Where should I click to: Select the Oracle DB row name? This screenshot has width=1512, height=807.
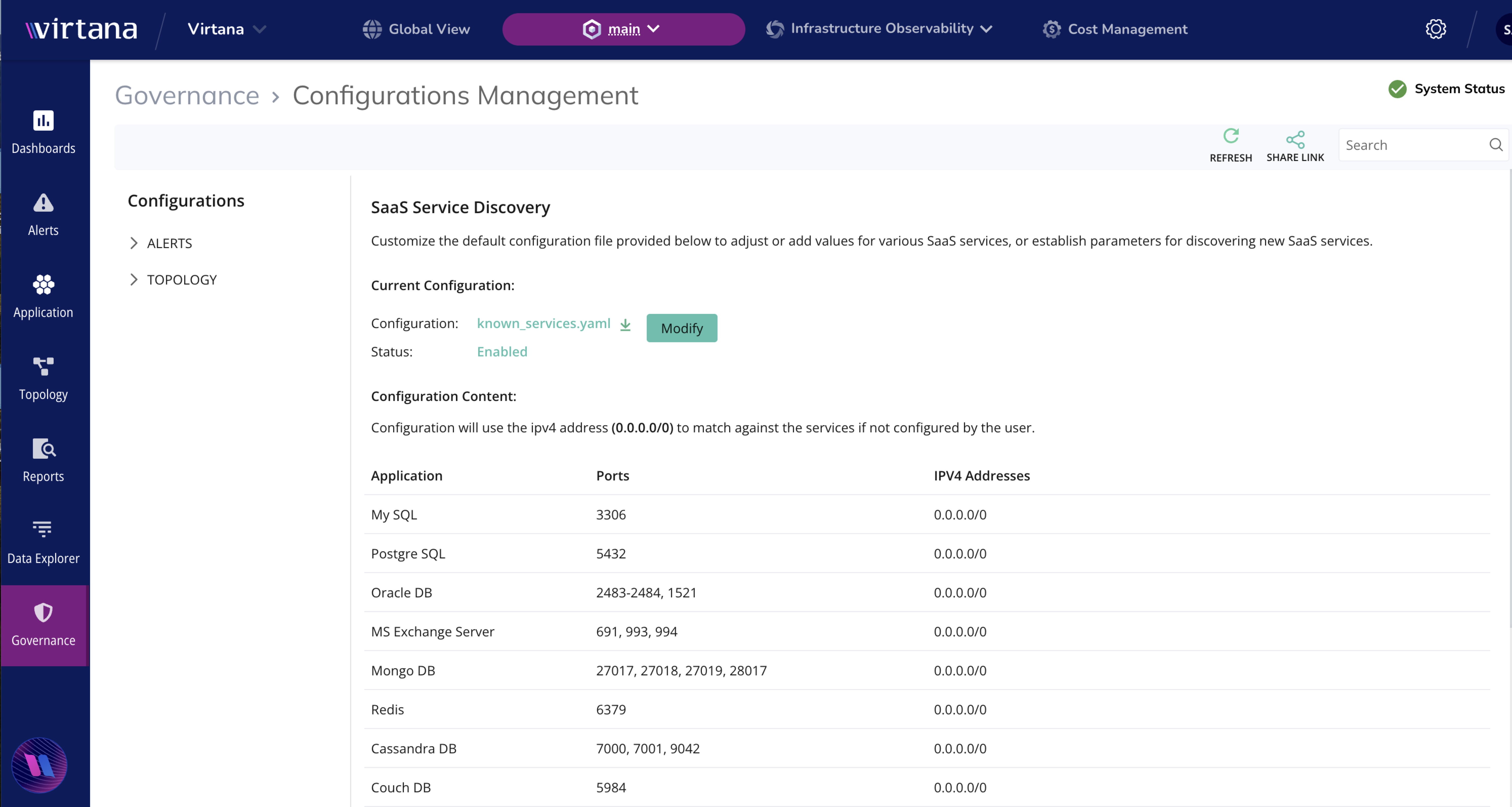pos(402,593)
